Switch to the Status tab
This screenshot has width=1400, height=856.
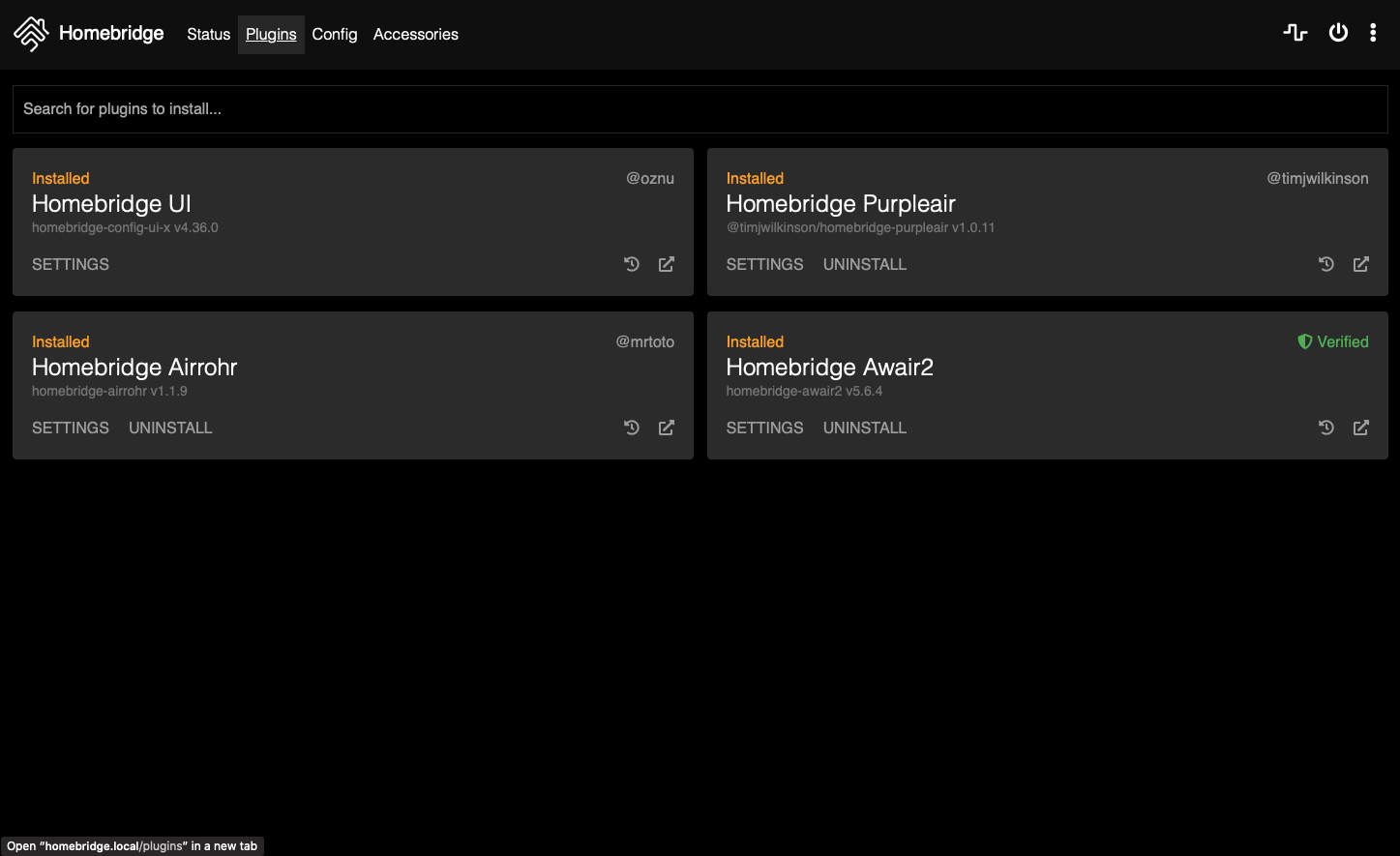pos(208,34)
